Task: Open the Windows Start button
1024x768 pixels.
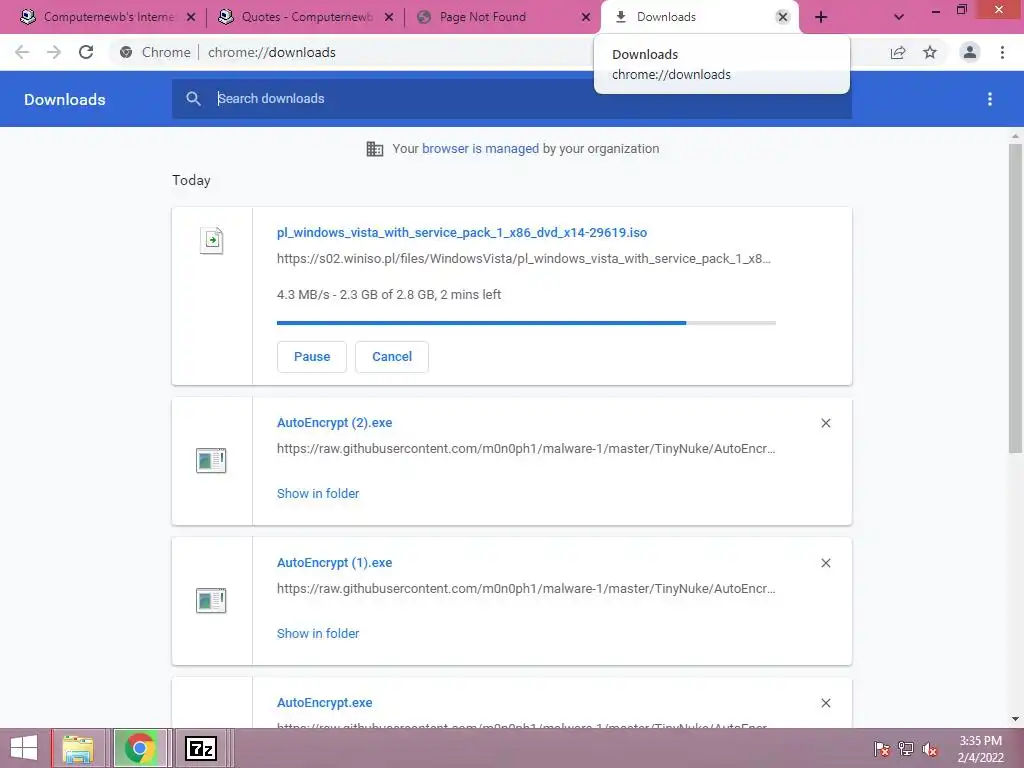Action: point(24,748)
